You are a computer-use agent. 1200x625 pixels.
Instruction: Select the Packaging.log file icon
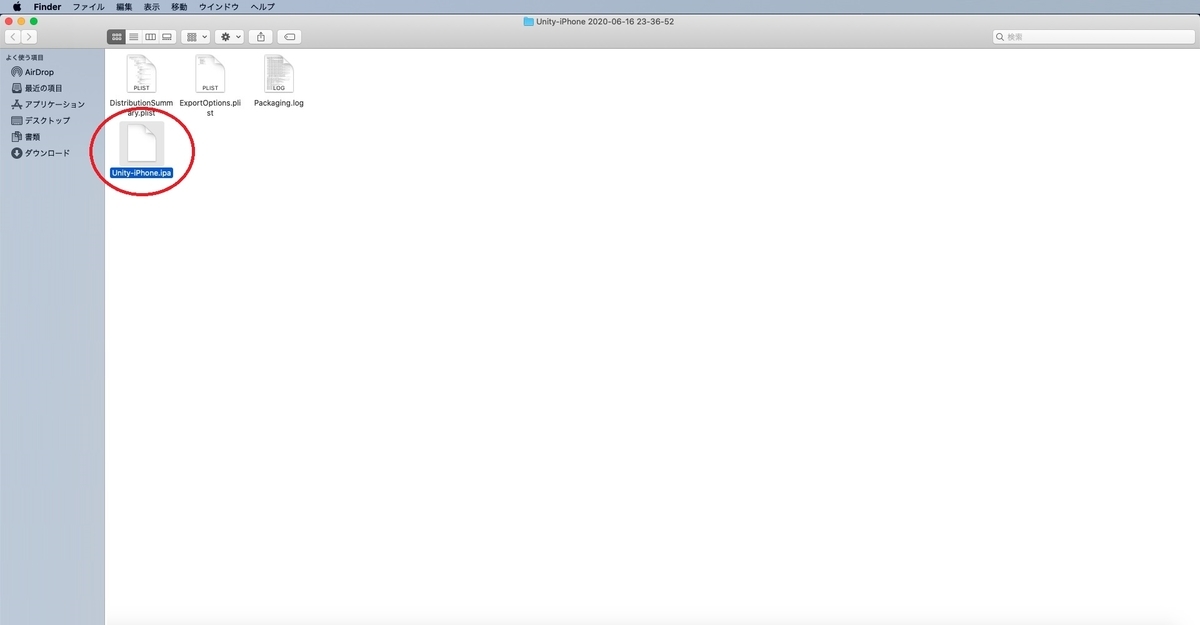click(x=279, y=75)
